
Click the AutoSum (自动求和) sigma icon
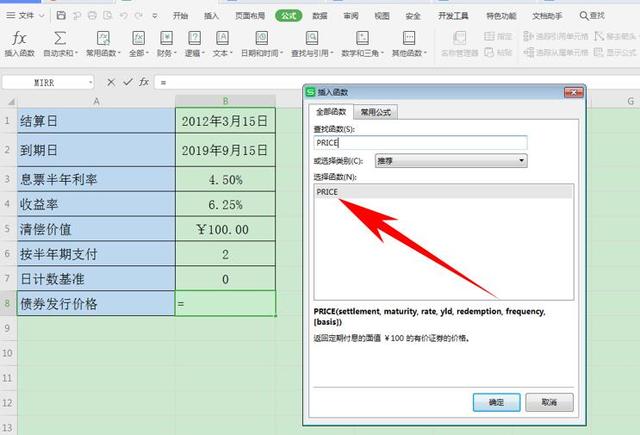click(x=60, y=39)
